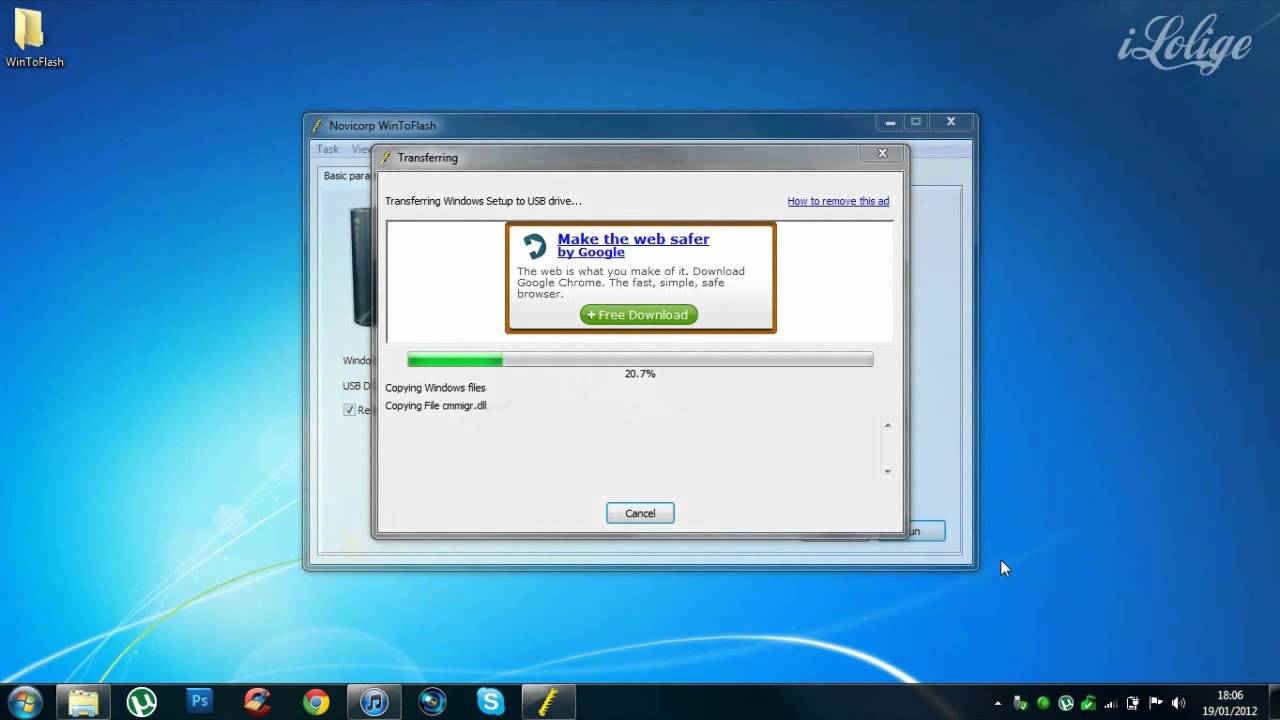This screenshot has width=1280, height=720.
Task: Click the green circular tray icon
Action: [1043, 703]
